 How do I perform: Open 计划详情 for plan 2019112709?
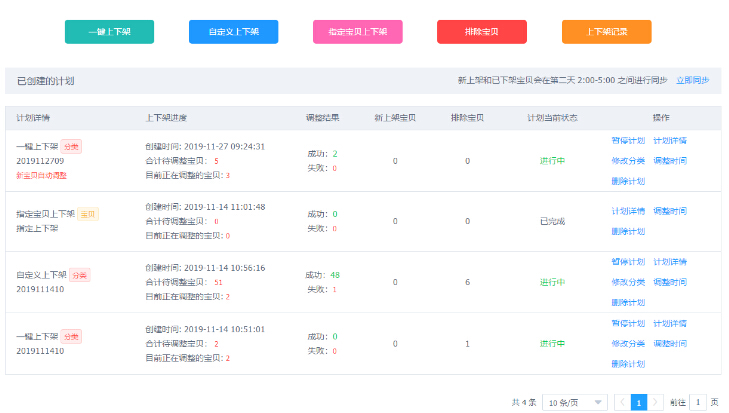pyautogui.click(x=669, y=140)
